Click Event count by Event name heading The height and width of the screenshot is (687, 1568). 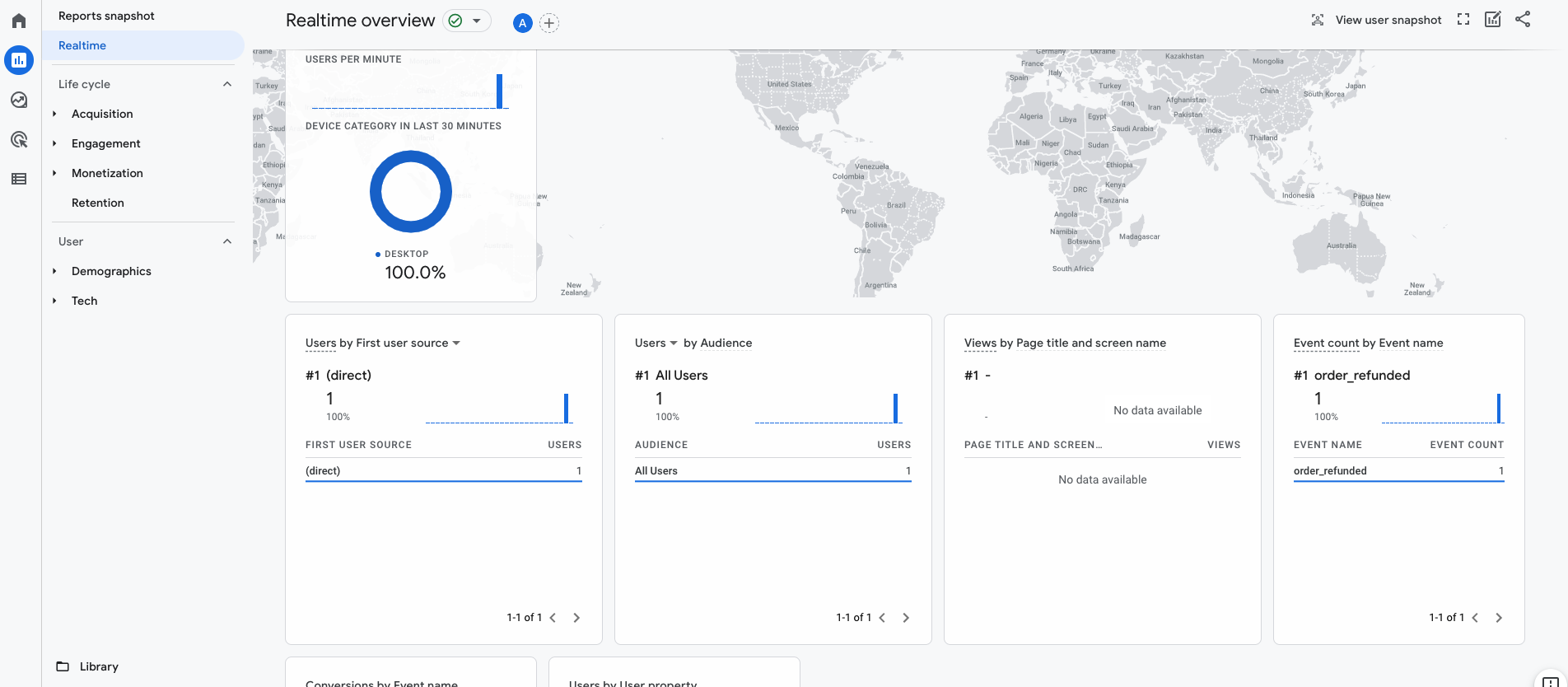[x=1368, y=343]
